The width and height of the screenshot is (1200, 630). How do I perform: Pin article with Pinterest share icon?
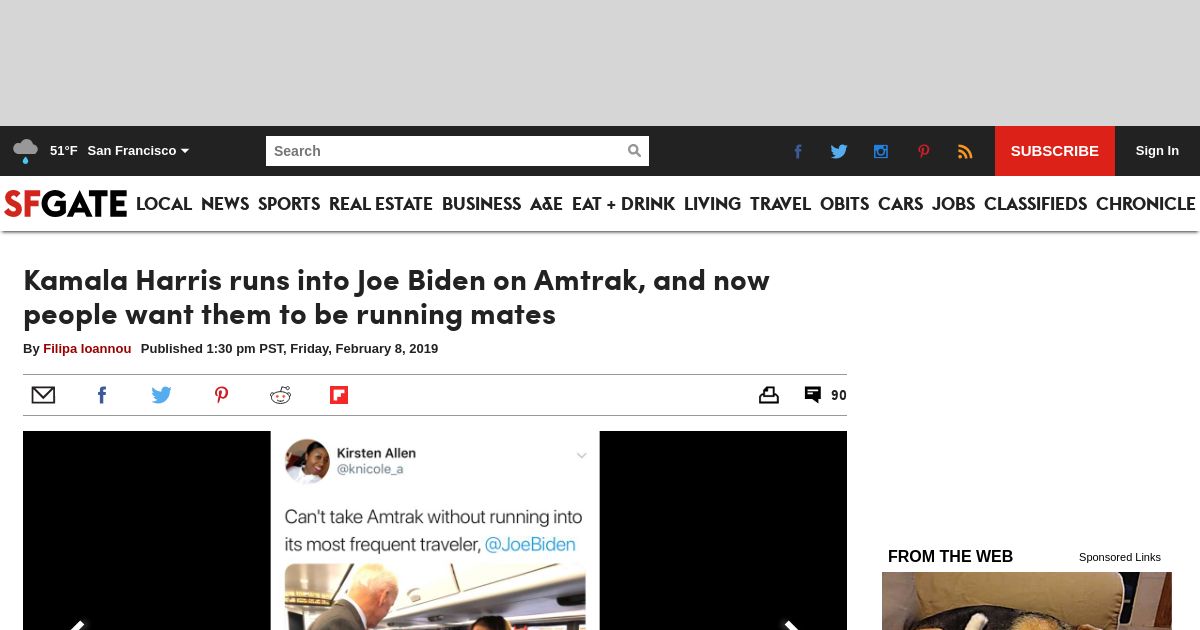pos(221,395)
